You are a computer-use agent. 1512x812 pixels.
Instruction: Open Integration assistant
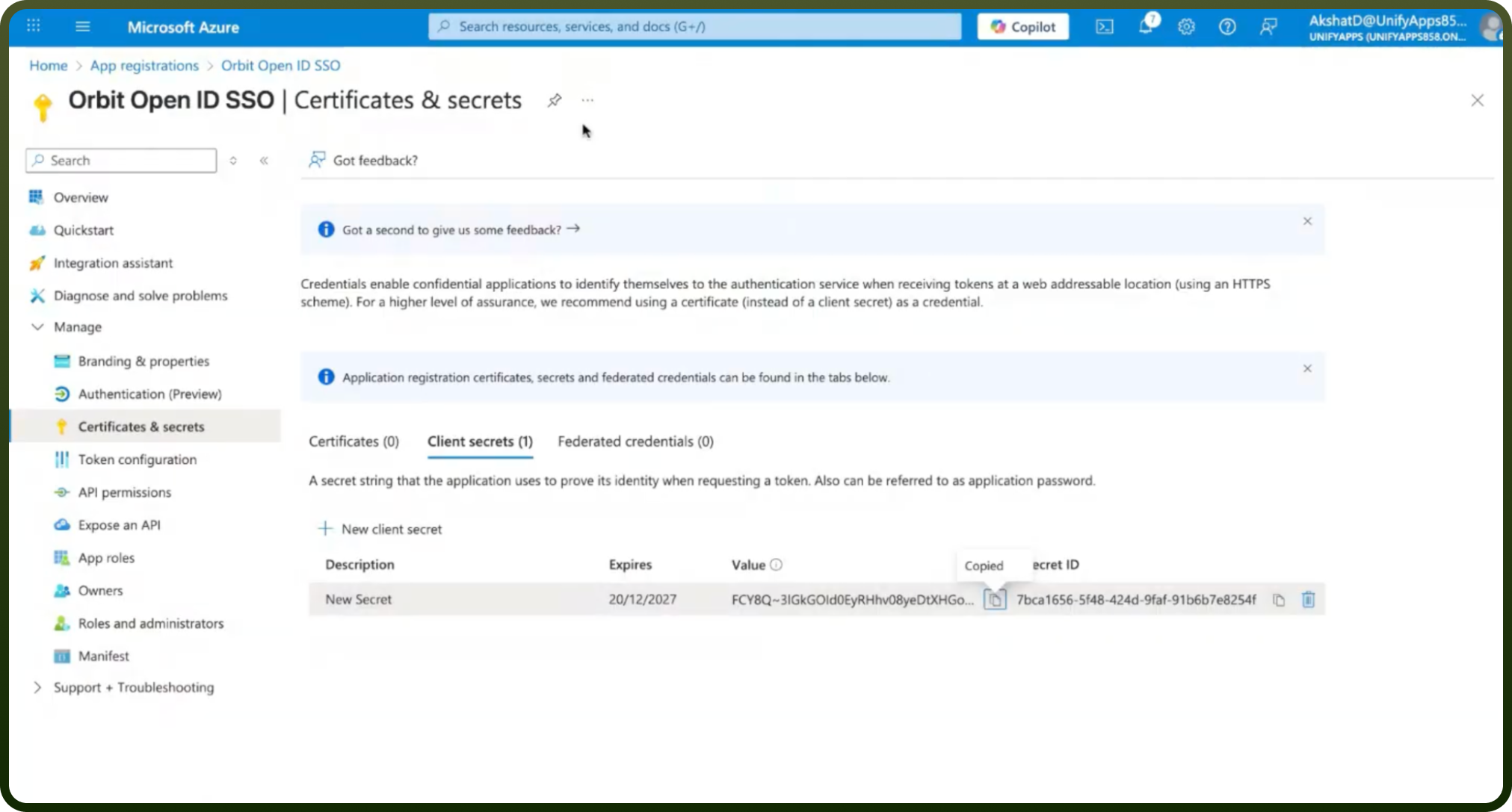pyautogui.click(x=113, y=263)
